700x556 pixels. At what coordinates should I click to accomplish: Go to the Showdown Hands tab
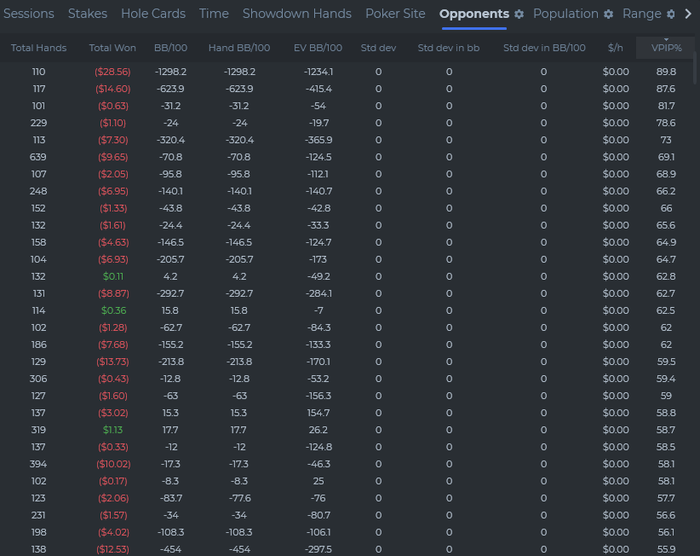coord(297,14)
